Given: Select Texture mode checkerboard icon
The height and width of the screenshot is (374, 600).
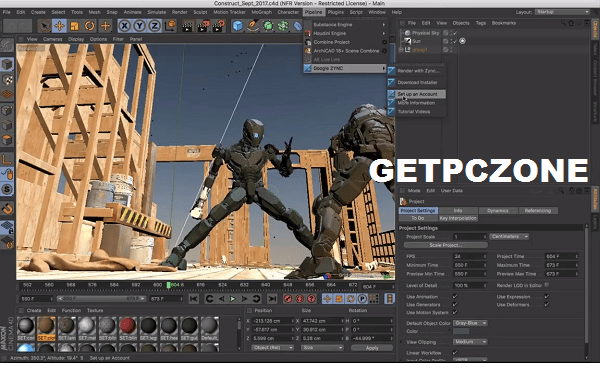Looking at the screenshot, I should click(x=7, y=80).
